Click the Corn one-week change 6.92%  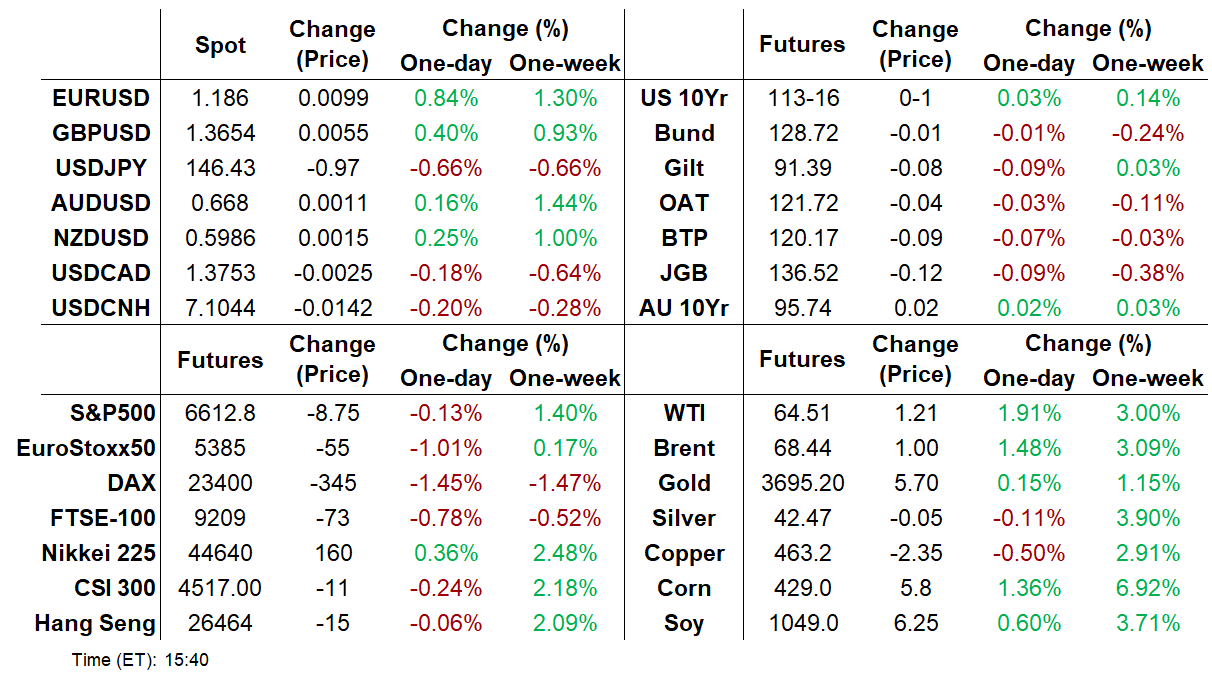tap(1147, 588)
